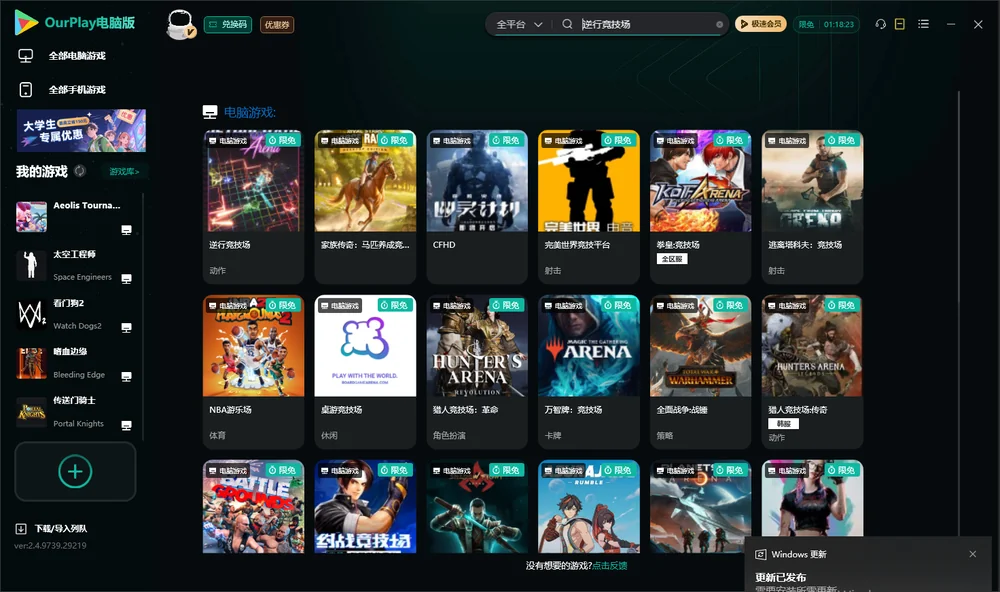Select Aeolis Tournament in my games

75,216
